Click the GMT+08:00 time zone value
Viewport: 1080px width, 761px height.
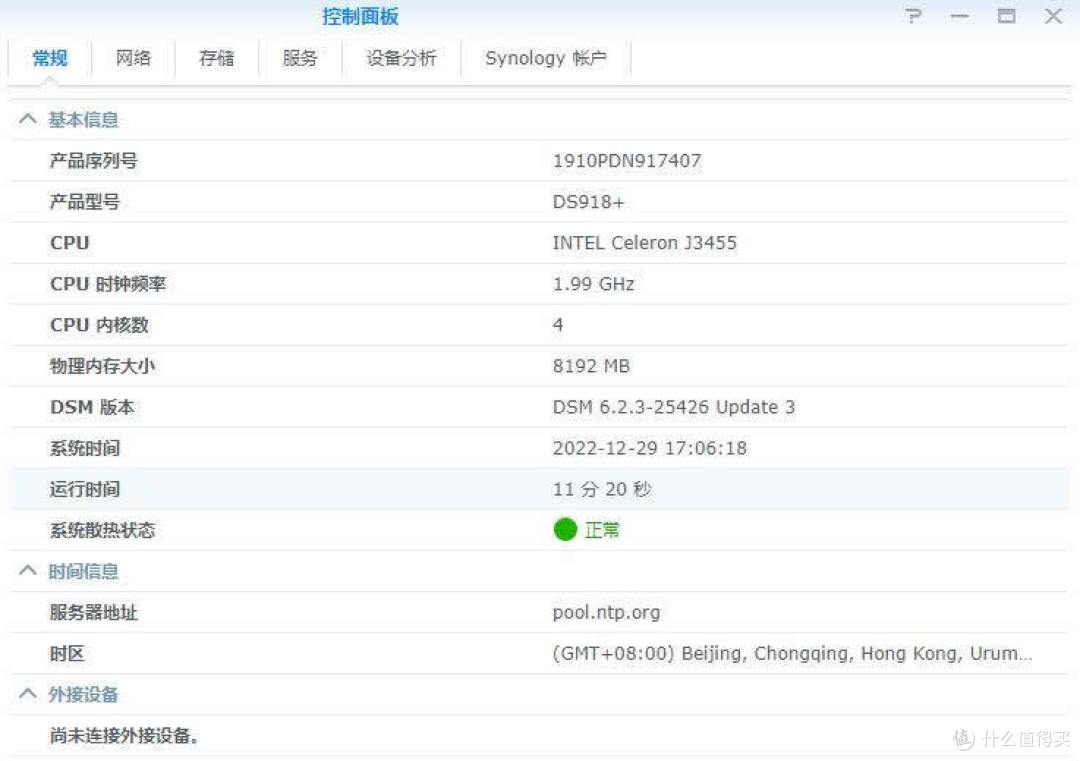(792, 654)
